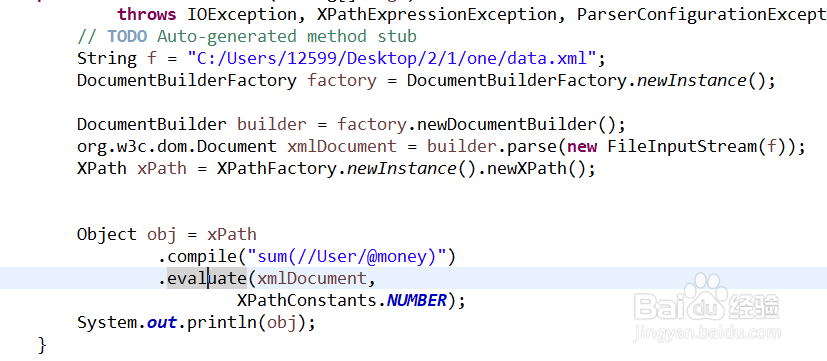Click "XPathConstants" class name
The height and width of the screenshot is (361, 827).
pyautogui.click(x=306, y=300)
